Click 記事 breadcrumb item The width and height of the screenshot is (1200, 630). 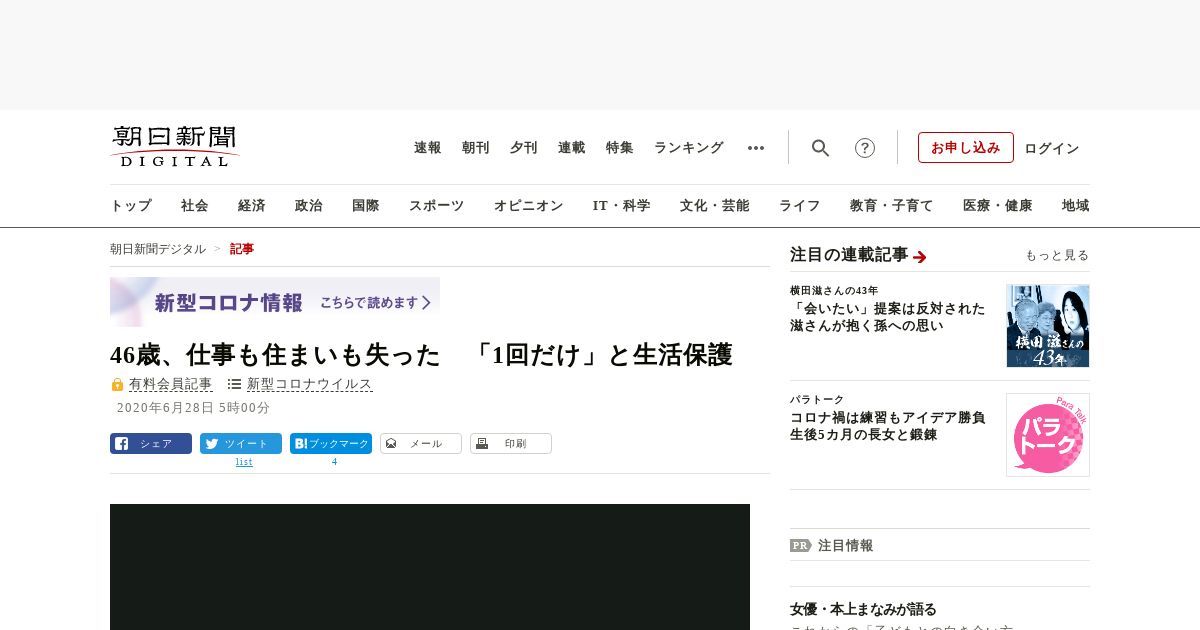pyautogui.click(x=242, y=249)
